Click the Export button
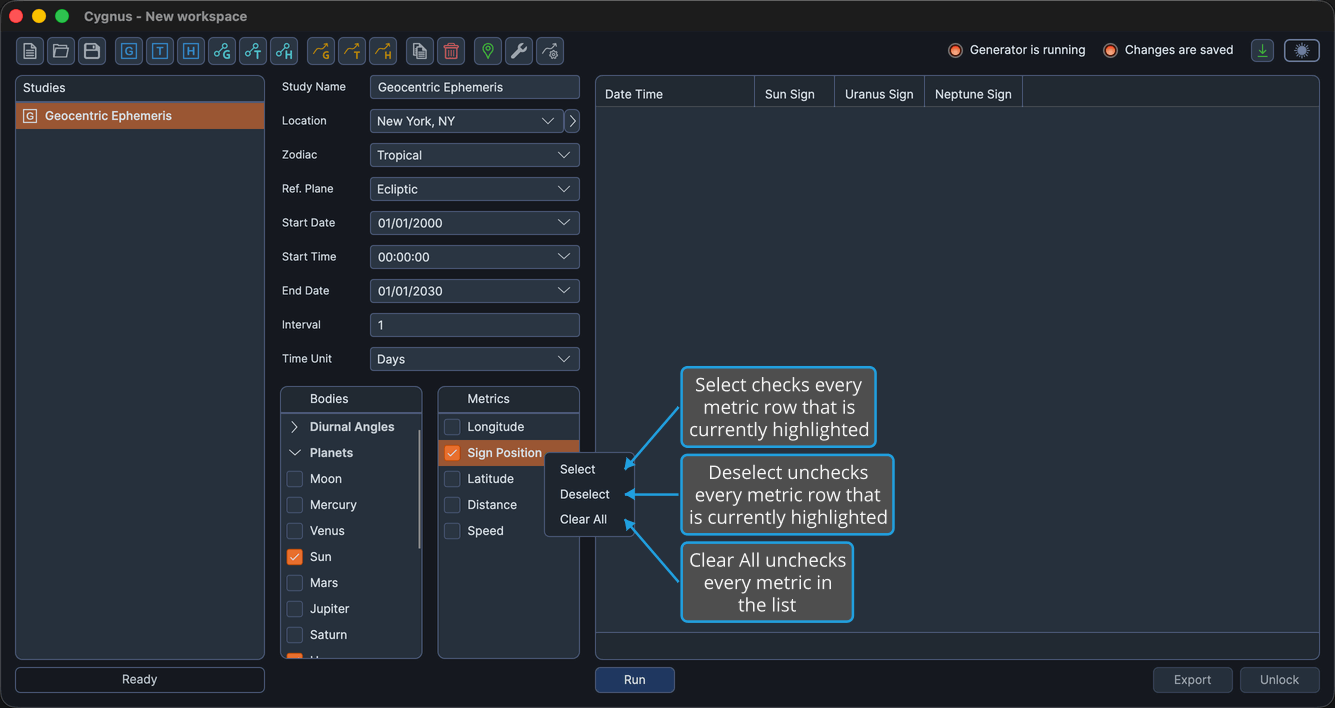 1192,680
